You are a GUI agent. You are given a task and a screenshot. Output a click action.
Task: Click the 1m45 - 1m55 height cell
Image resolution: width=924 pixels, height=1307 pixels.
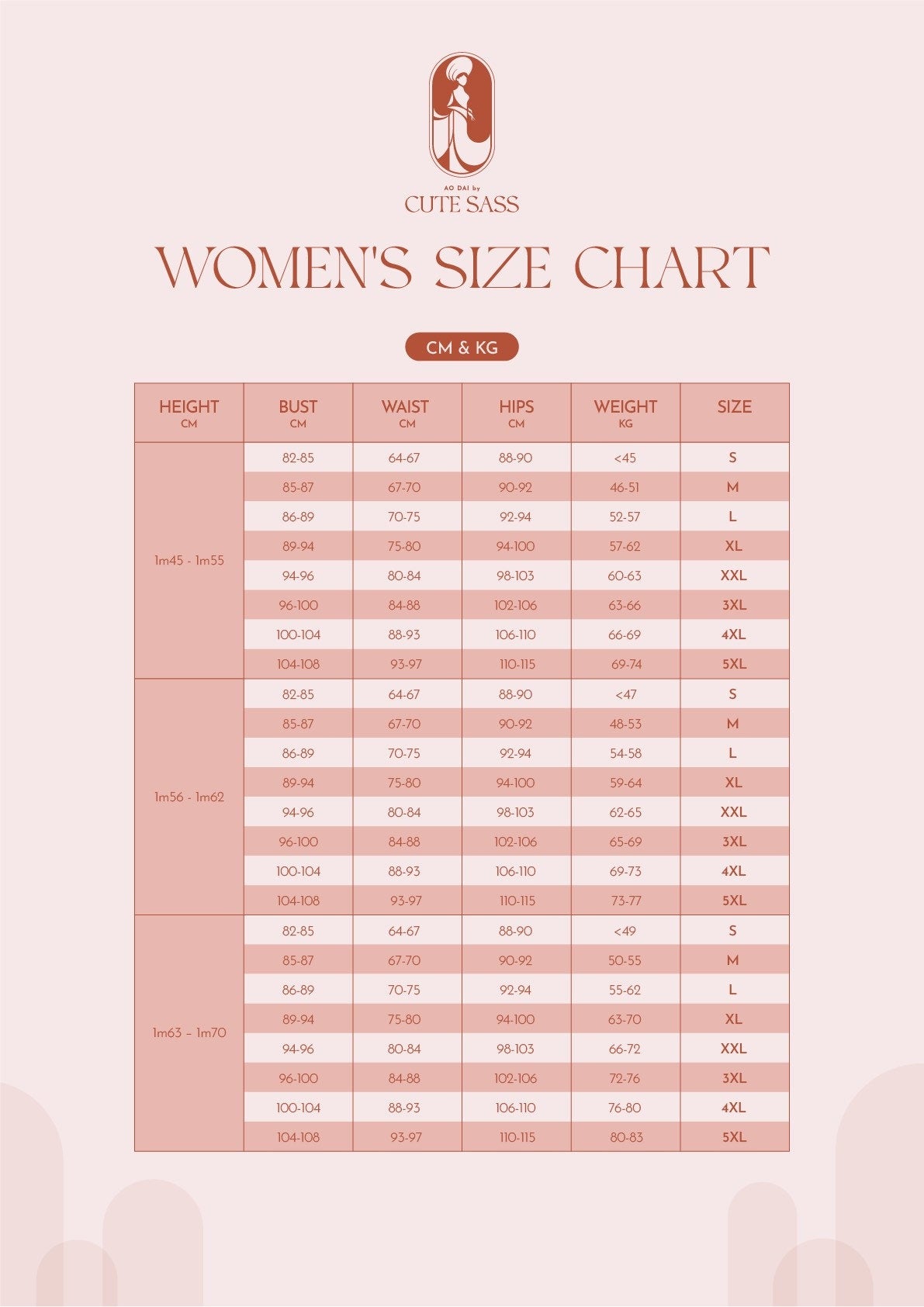(x=189, y=560)
